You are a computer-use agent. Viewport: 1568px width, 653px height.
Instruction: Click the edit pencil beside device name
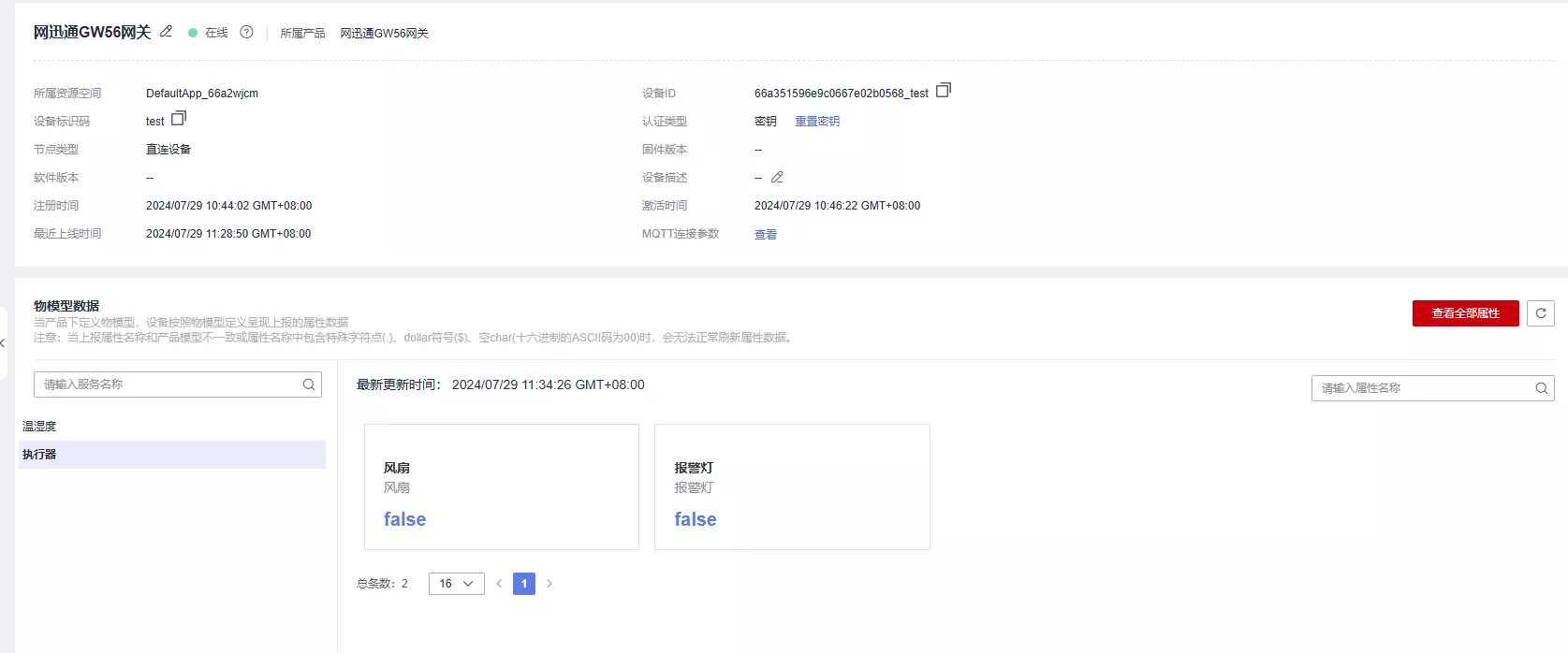pyautogui.click(x=166, y=32)
